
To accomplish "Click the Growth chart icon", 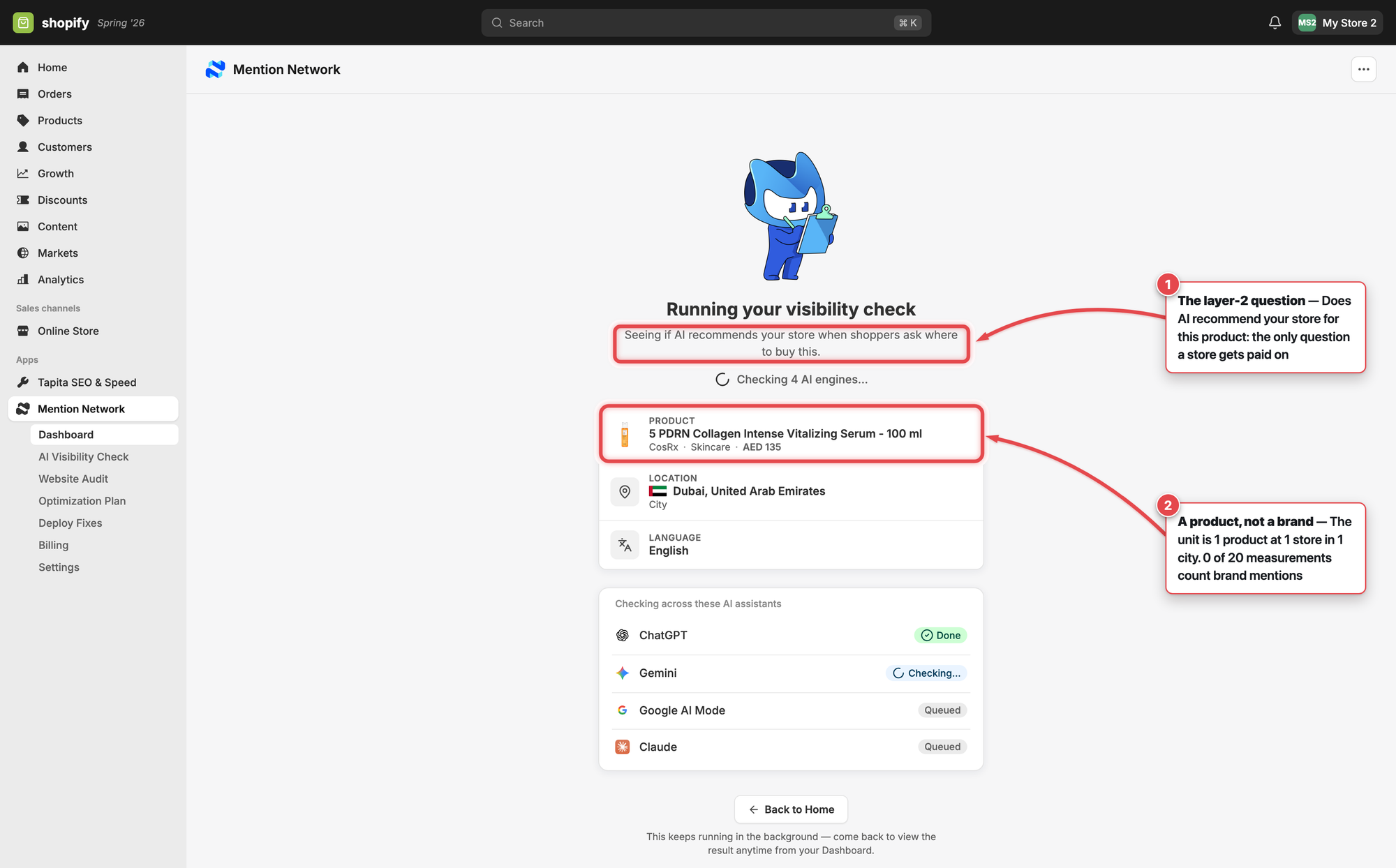I will click(x=23, y=173).
